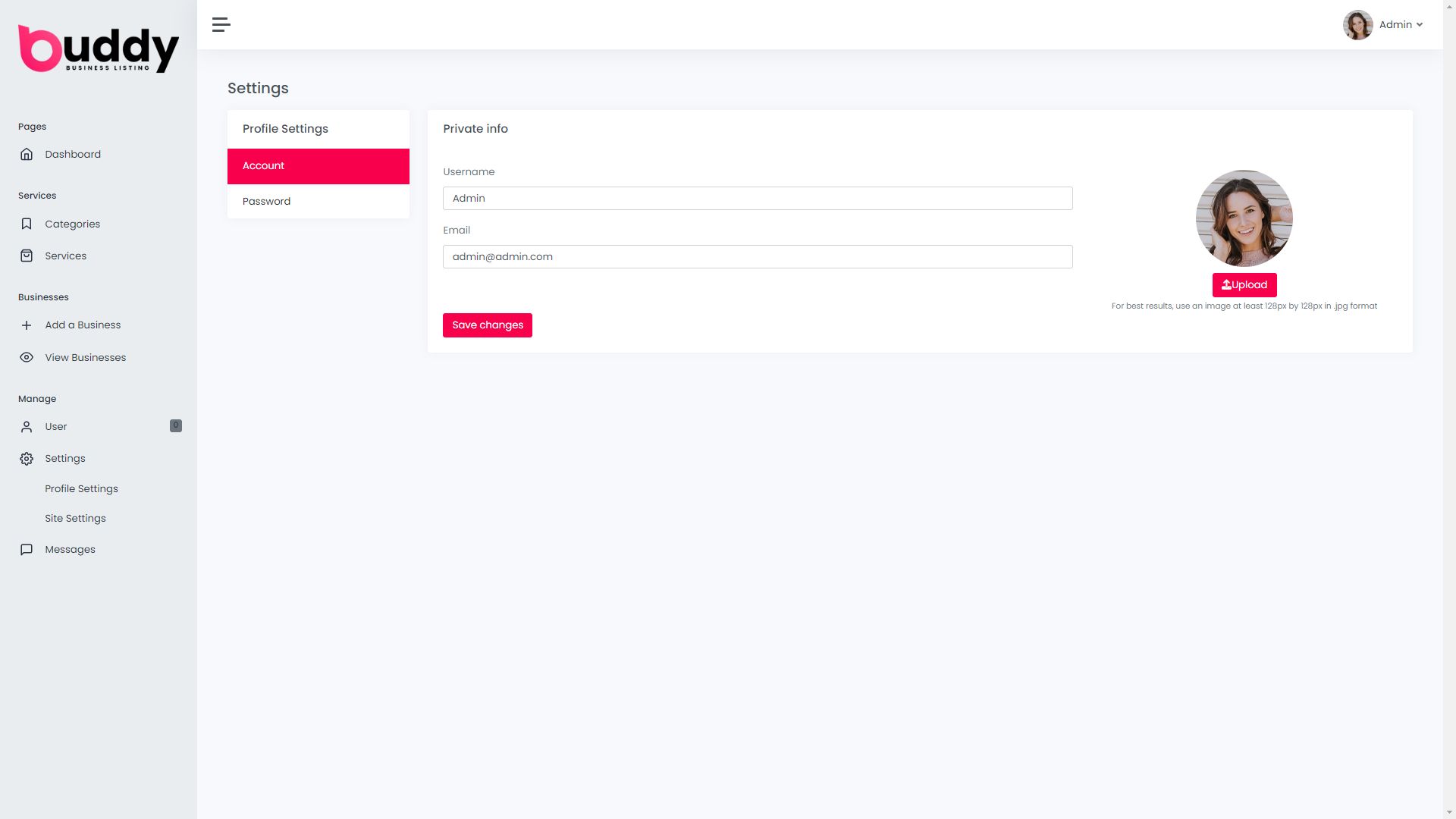The height and width of the screenshot is (819, 1456).
Task: Click the Messages chat bubble icon
Action: coord(27,550)
